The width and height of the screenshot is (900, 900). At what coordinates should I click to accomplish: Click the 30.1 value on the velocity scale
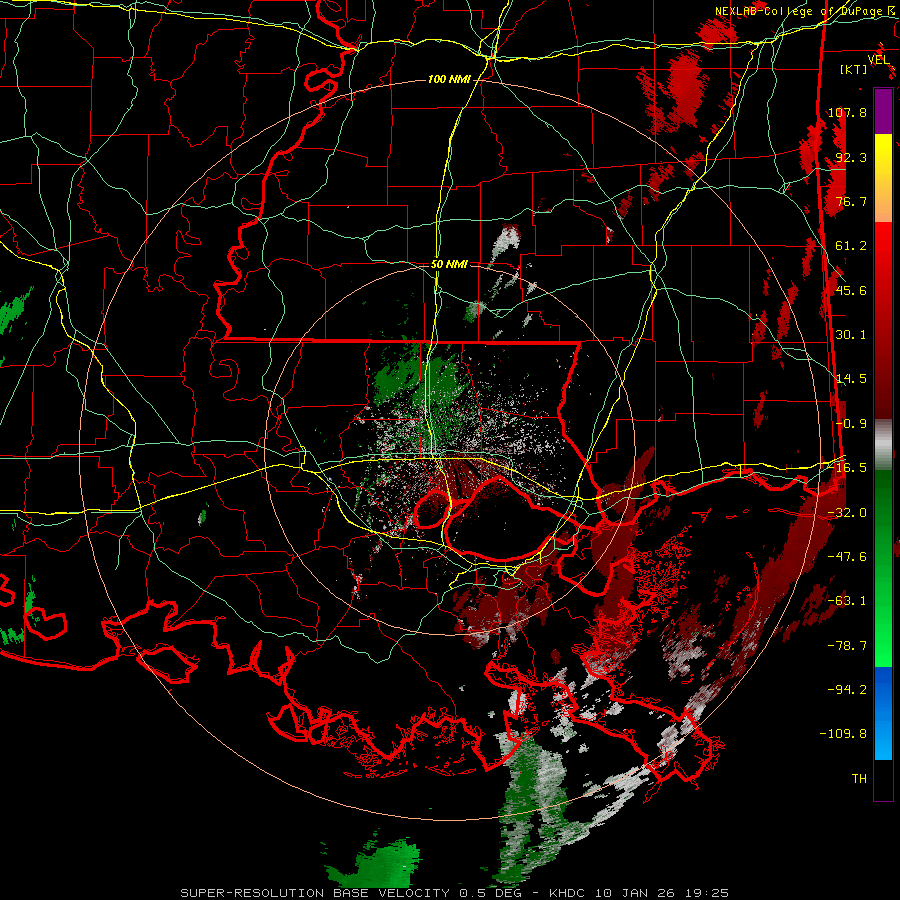[851, 335]
